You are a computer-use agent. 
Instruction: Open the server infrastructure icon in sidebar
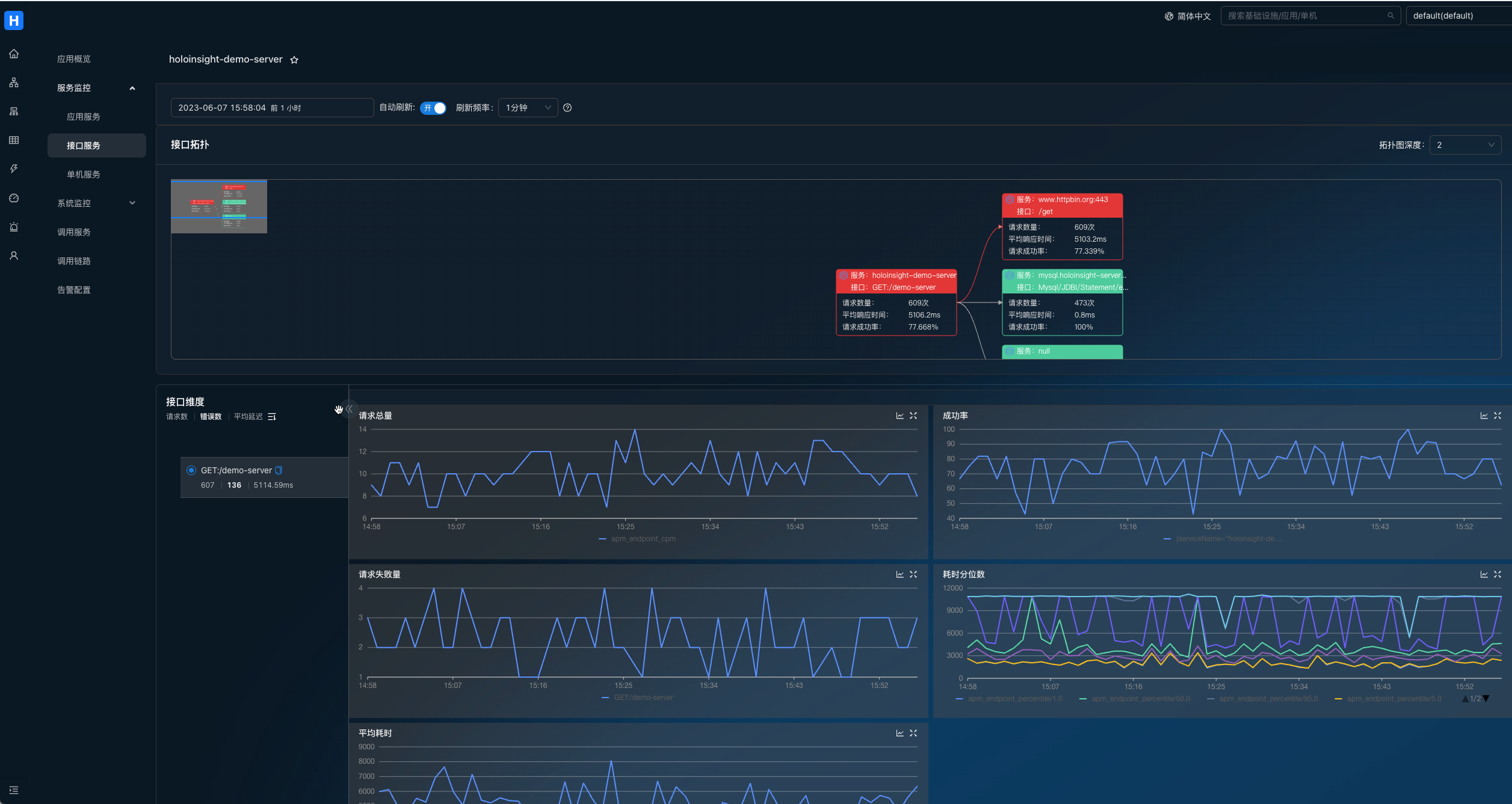(x=14, y=112)
